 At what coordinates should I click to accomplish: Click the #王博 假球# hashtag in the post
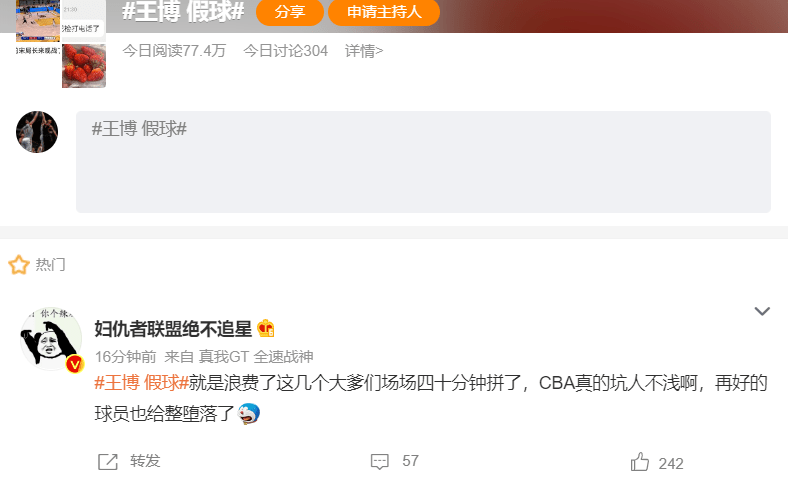[141, 383]
